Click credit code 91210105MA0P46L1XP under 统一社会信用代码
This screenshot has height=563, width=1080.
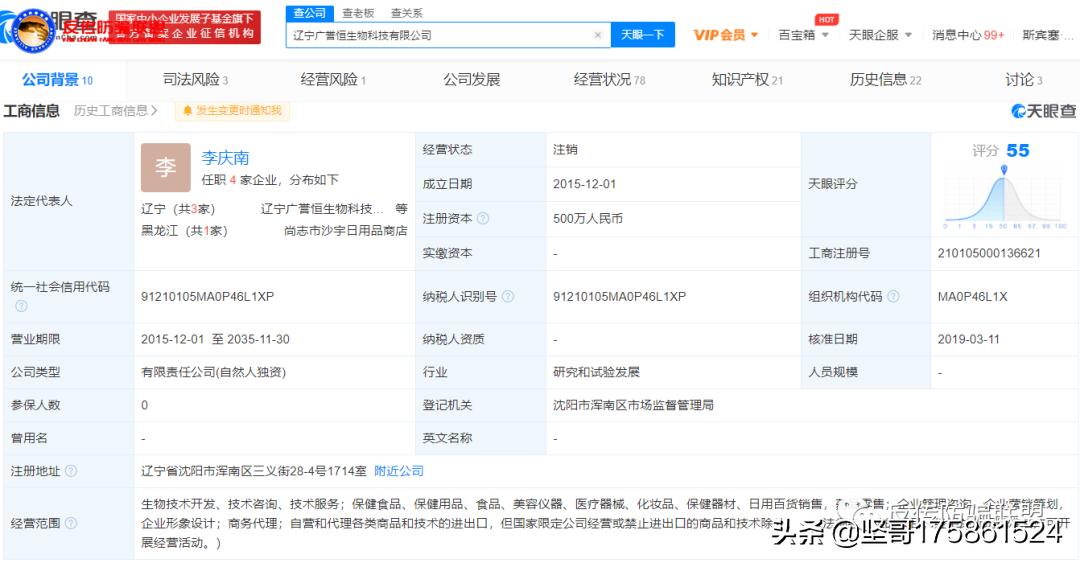(207, 296)
